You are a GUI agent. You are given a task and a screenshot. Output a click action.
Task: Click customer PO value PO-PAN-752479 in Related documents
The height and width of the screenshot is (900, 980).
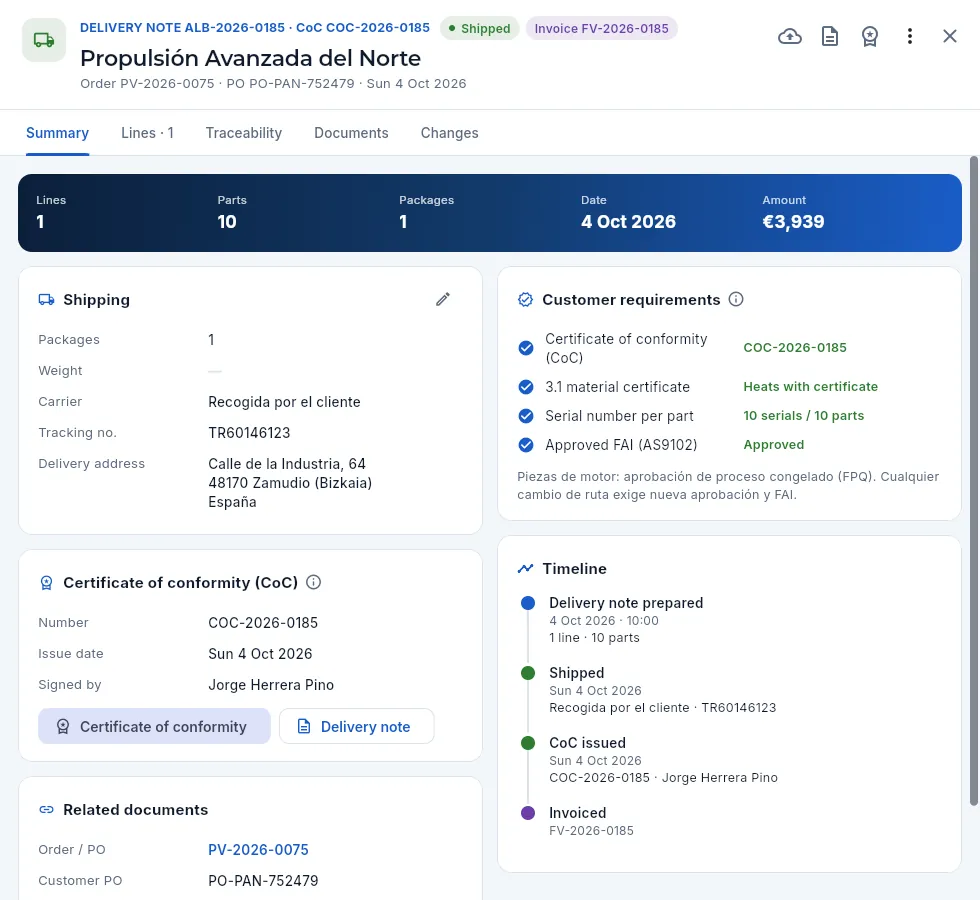point(263,881)
